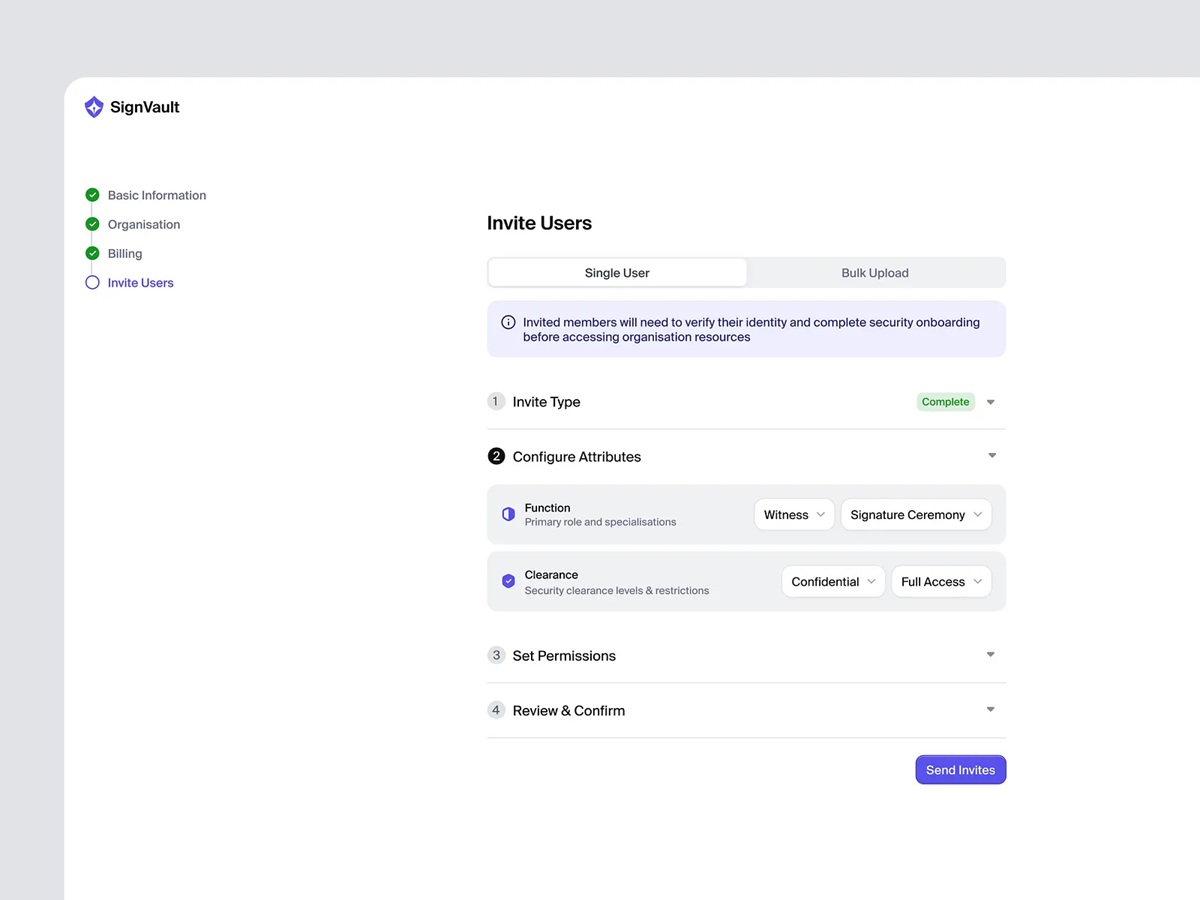Click the green check beside Basic Information
1200x900 pixels.
tap(92, 195)
